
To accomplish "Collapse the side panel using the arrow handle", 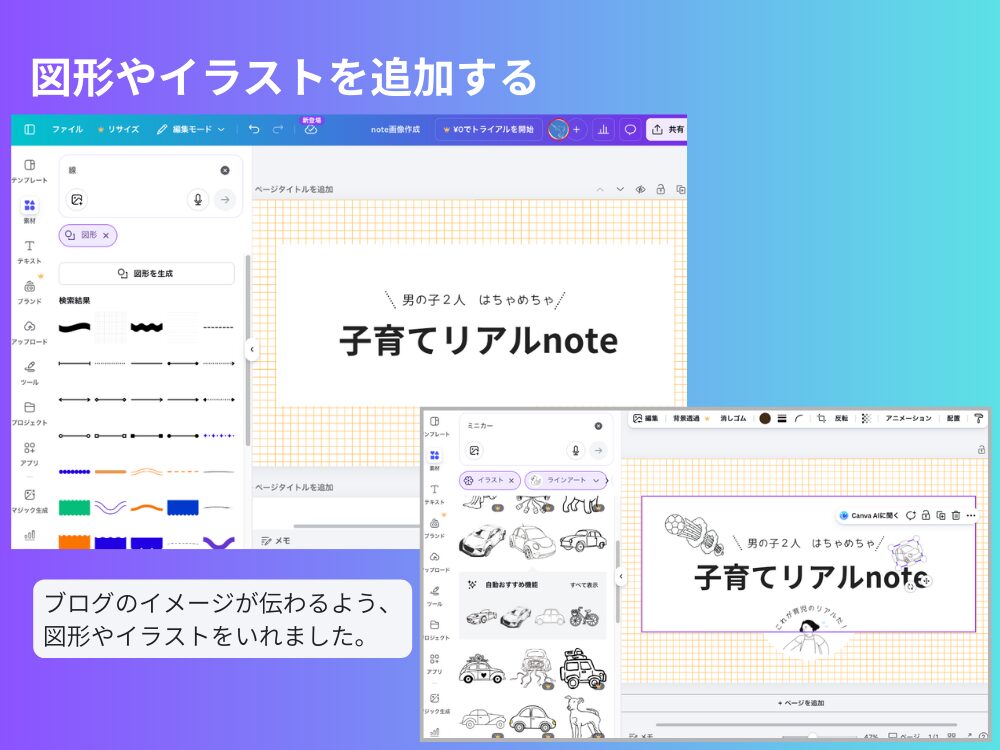I will coord(251,349).
